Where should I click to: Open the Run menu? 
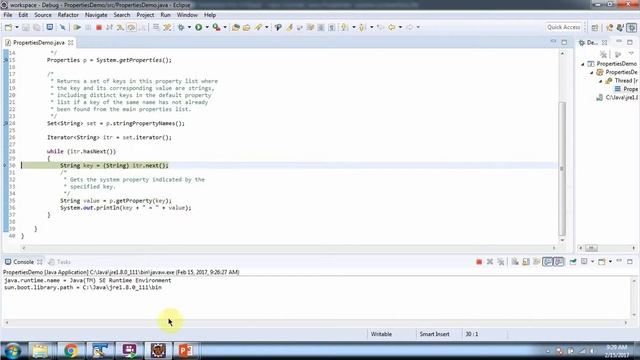tap(165, 15)
